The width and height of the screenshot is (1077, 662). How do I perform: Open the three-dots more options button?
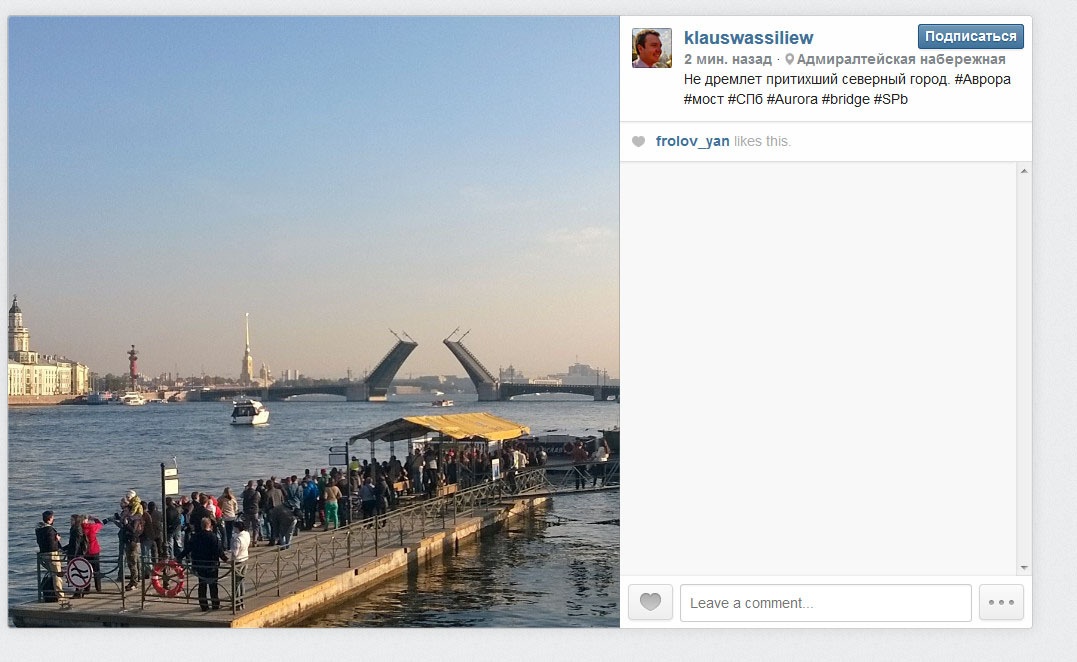point(1001,602)
